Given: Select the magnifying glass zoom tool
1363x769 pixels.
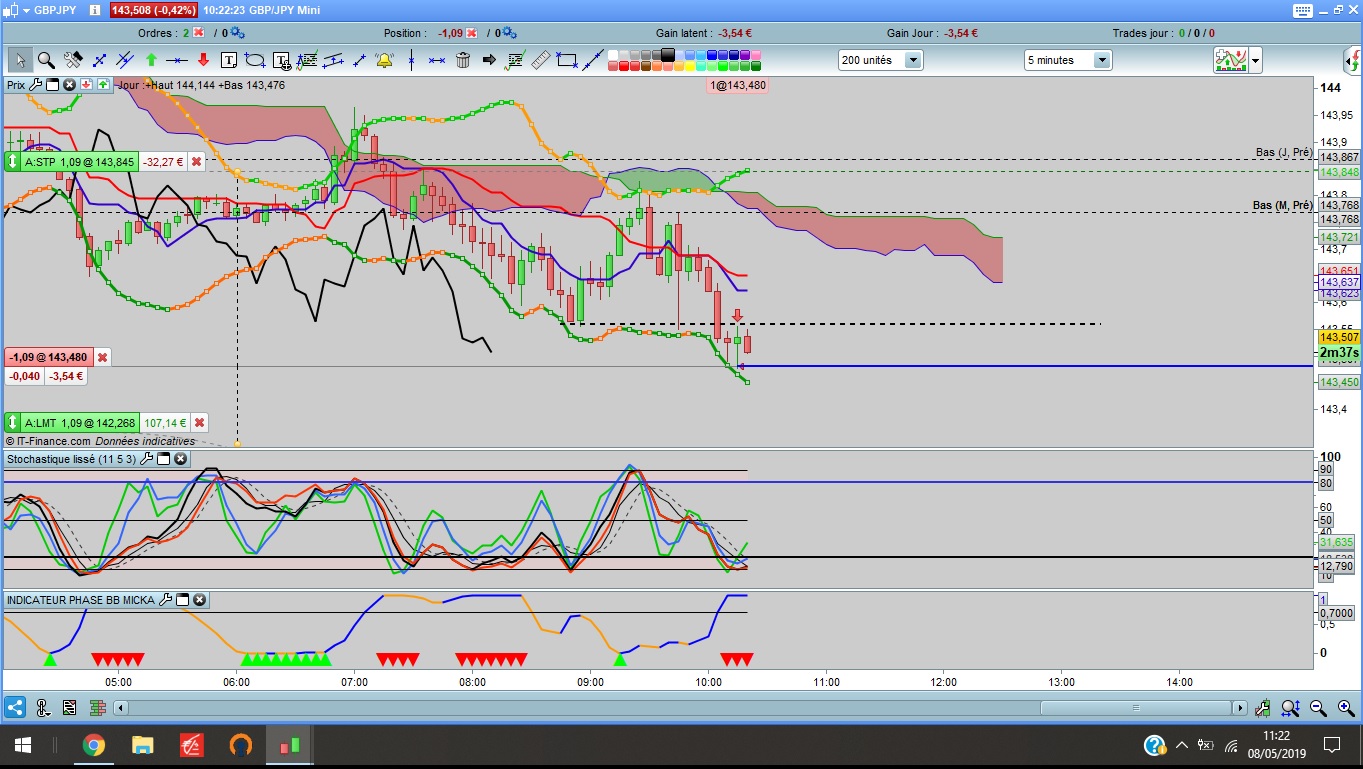Looking at the screenshot, I should [x=46, y=60].
